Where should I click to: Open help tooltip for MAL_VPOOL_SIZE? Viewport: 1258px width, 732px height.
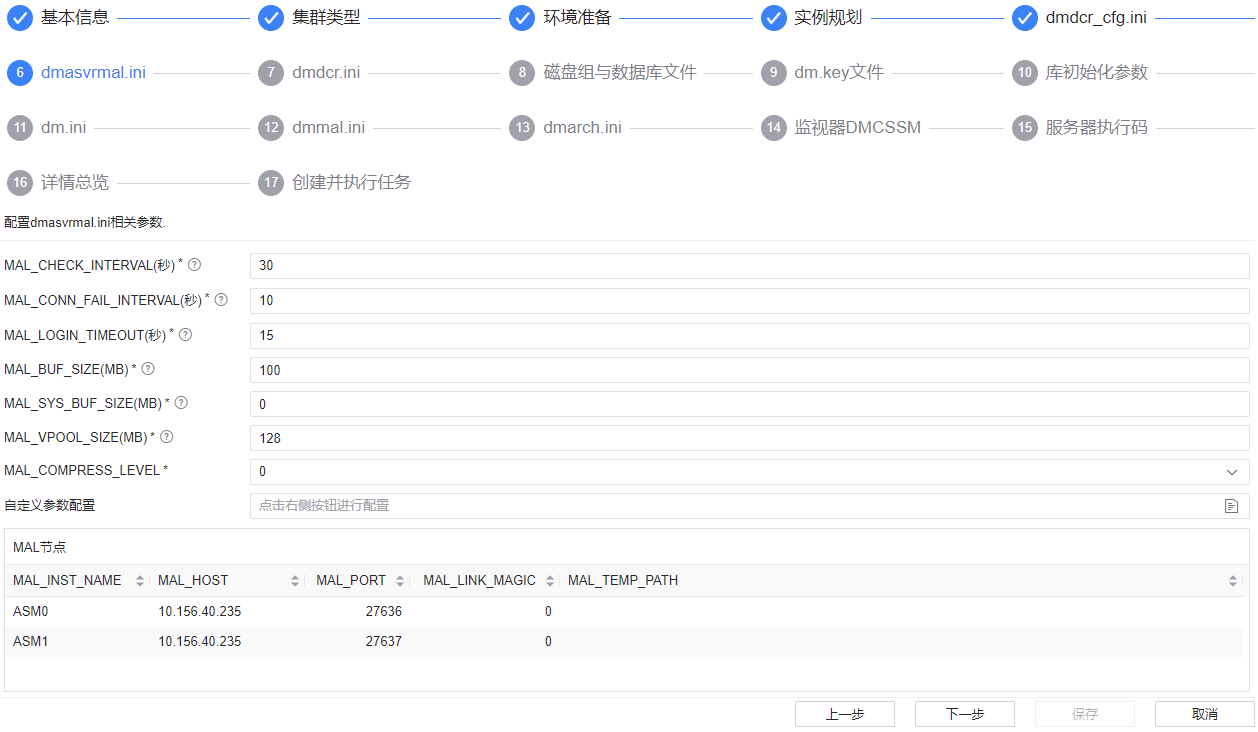click(167, 437)
